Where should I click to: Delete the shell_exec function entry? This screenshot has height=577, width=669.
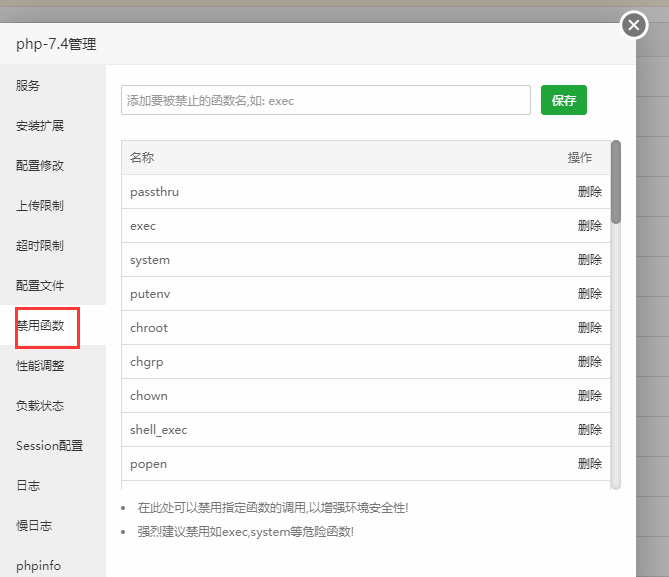(x=590, y=429)
